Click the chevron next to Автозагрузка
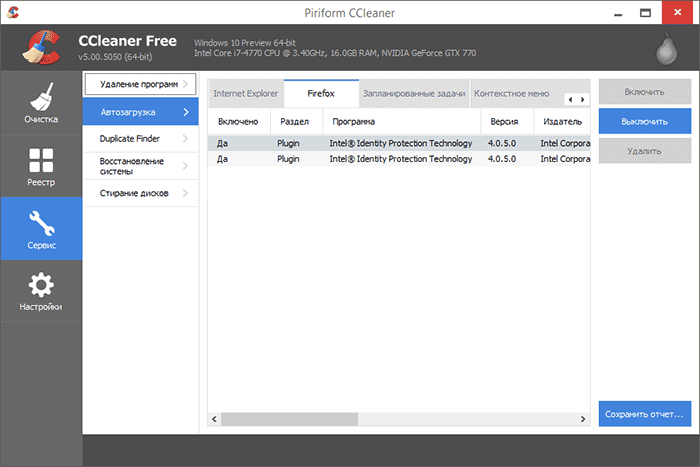The width and height of the screenshot is (700, 467). (x=186, y=112)
